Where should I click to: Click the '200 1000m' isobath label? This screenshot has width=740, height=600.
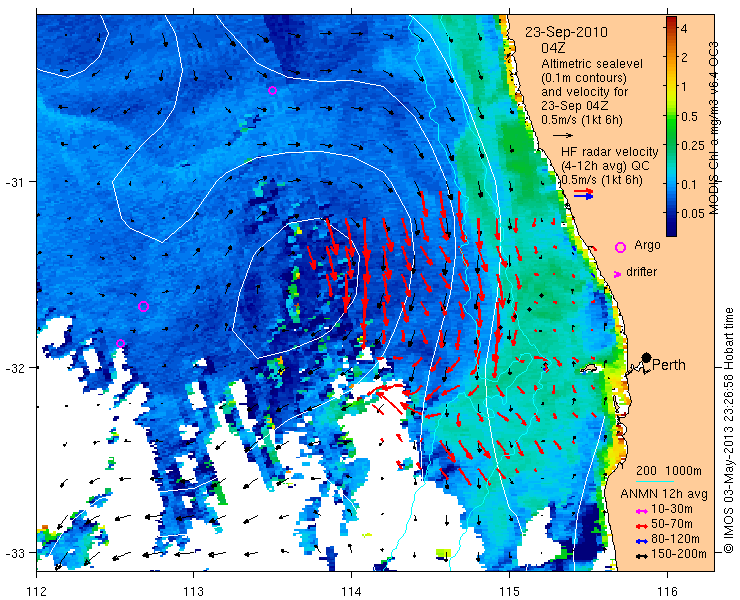(x=669, y=471)
